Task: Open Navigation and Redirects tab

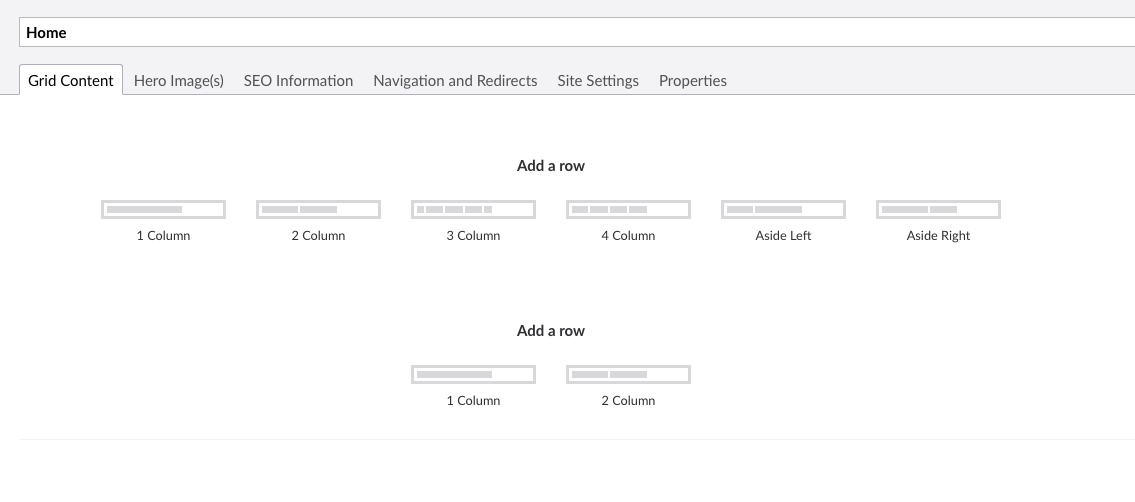Action: click(455, 81)
